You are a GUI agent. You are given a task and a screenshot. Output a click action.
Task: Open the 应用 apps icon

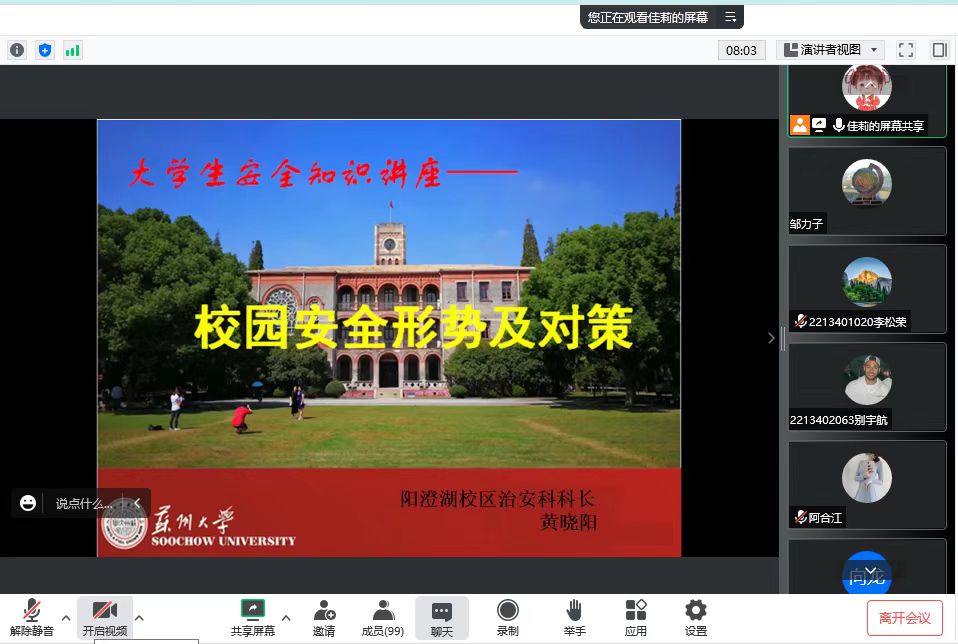[x=635, y=617]
